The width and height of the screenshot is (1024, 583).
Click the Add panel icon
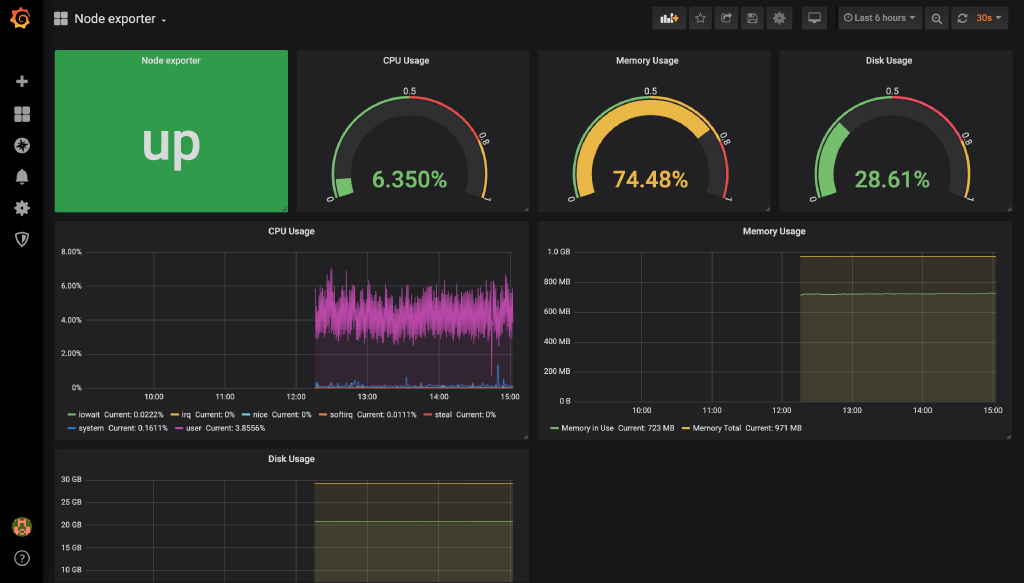(x=669, y=18)
